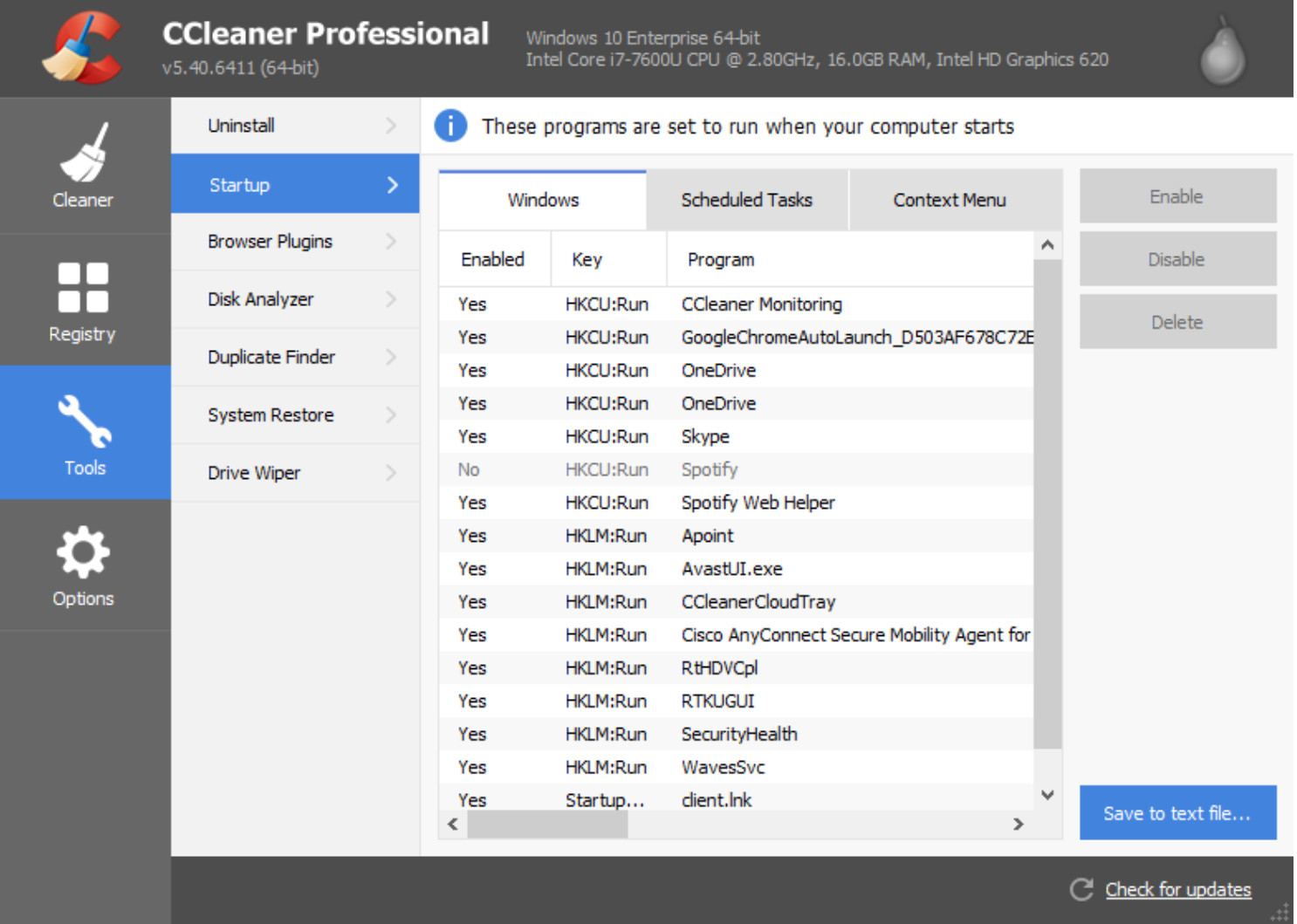The width and height of the screenshot is (1297, 924).
Task: Switch to the Context Menu tab
Action: [x=955, y=200]
